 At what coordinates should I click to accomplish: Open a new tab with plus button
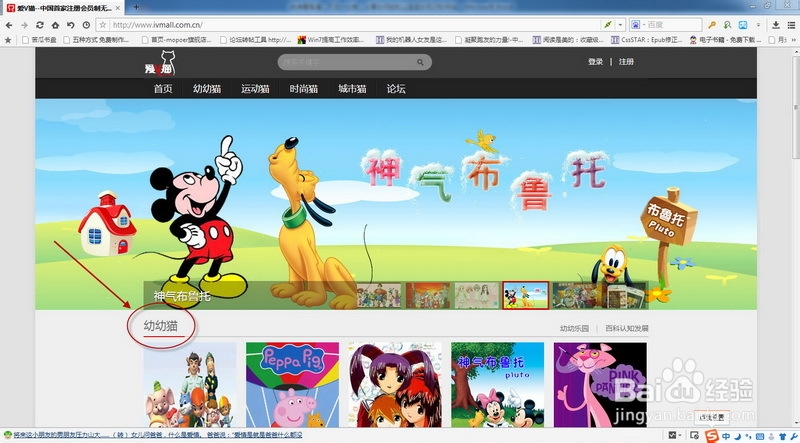(136, 7)
